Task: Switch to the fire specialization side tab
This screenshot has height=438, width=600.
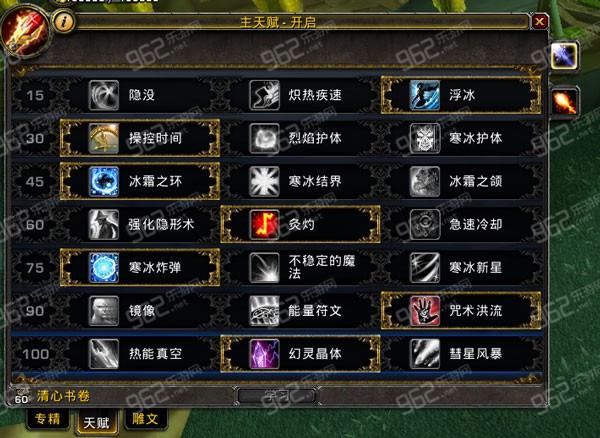Action: coord(564,102)
